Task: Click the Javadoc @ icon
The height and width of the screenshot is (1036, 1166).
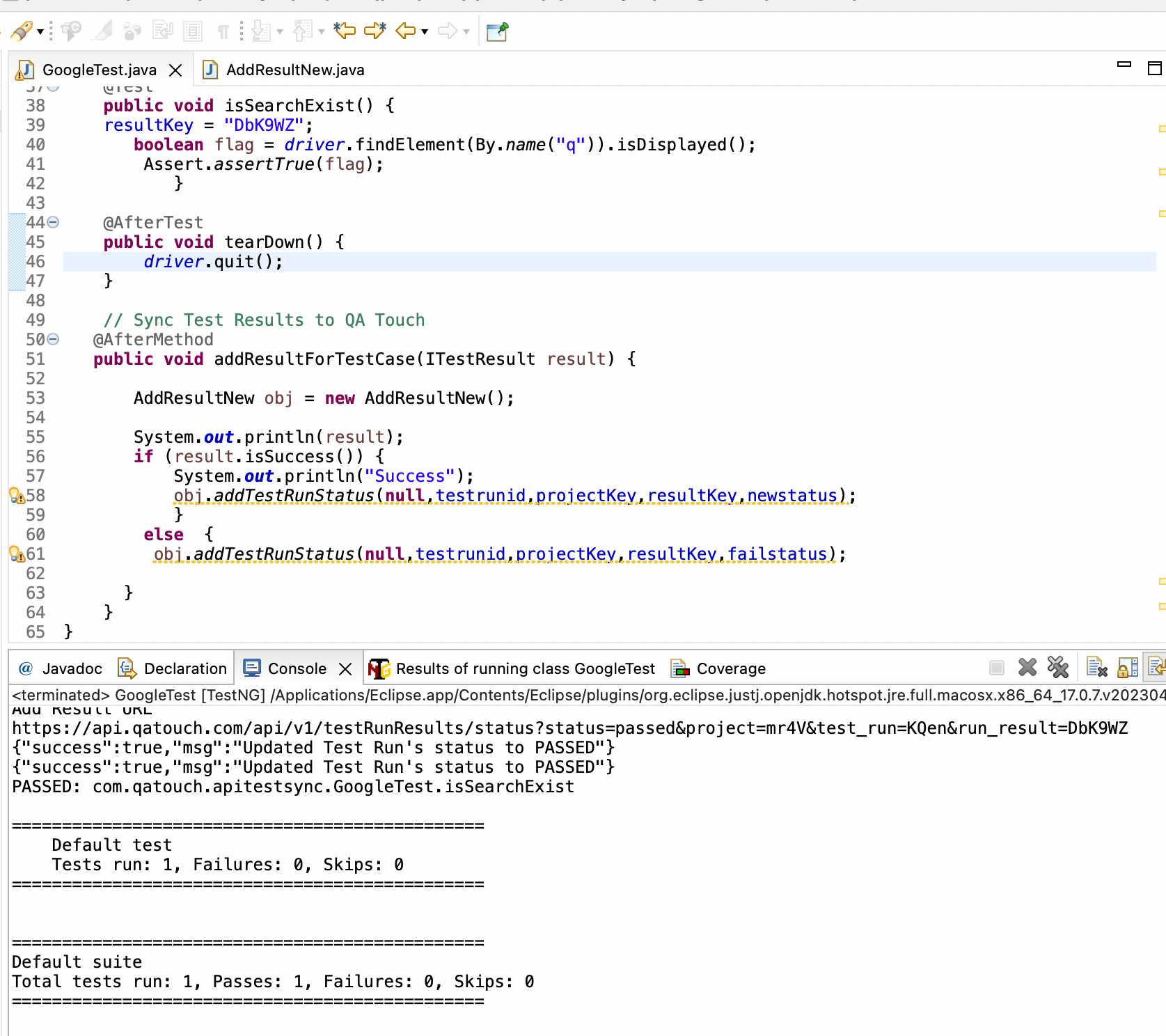Action: 26,668
